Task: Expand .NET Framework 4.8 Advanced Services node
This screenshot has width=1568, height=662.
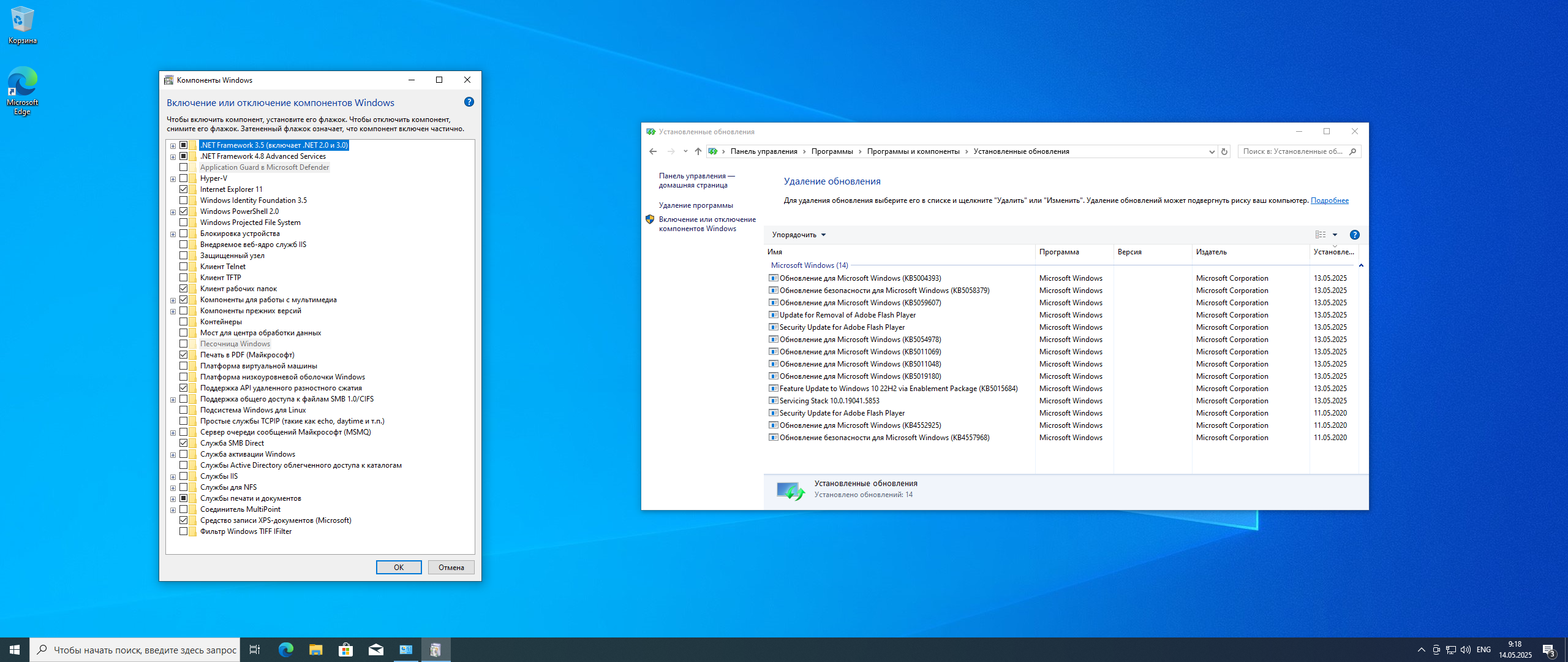Action: [173, 157]
